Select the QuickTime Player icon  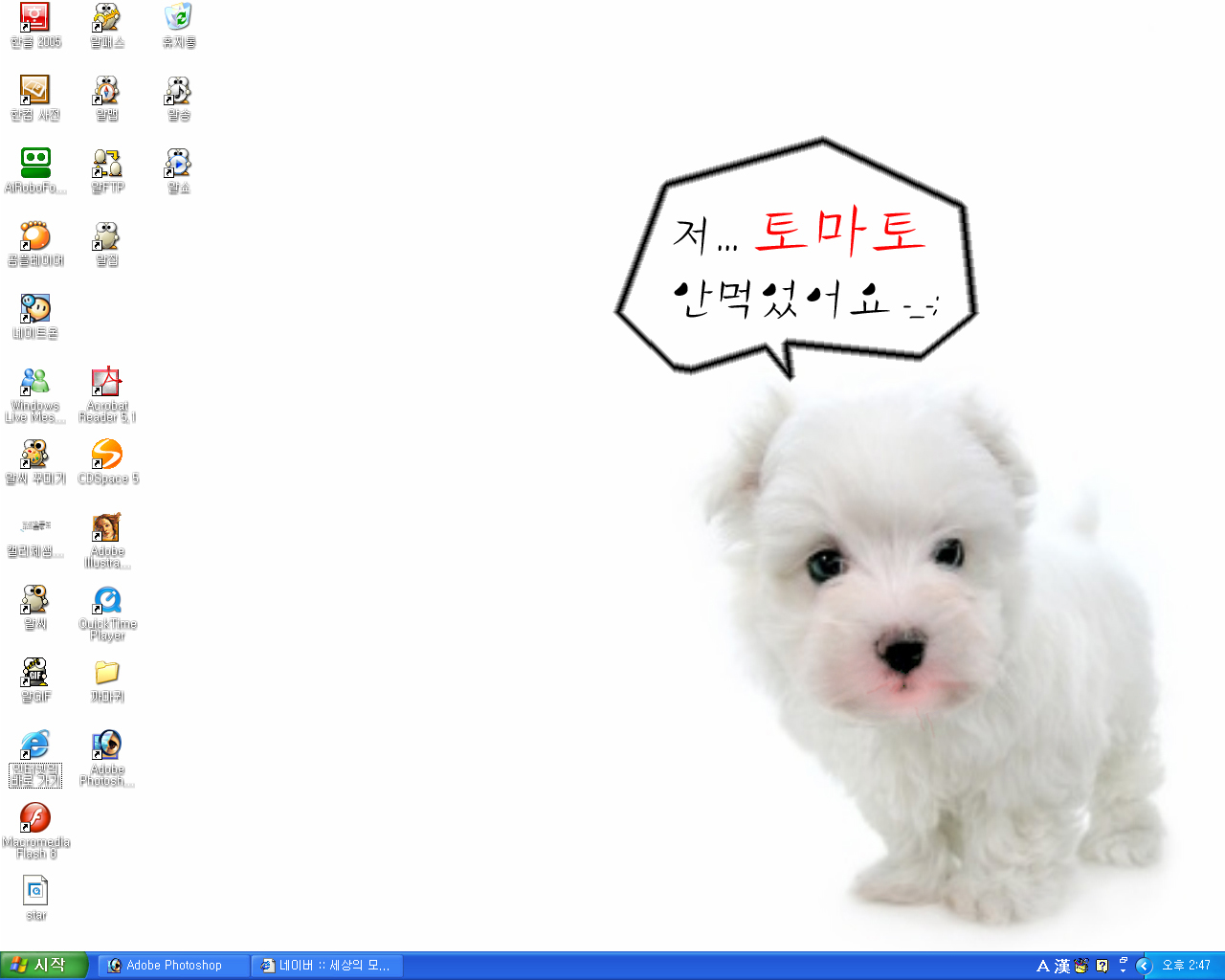click(106, 600)
